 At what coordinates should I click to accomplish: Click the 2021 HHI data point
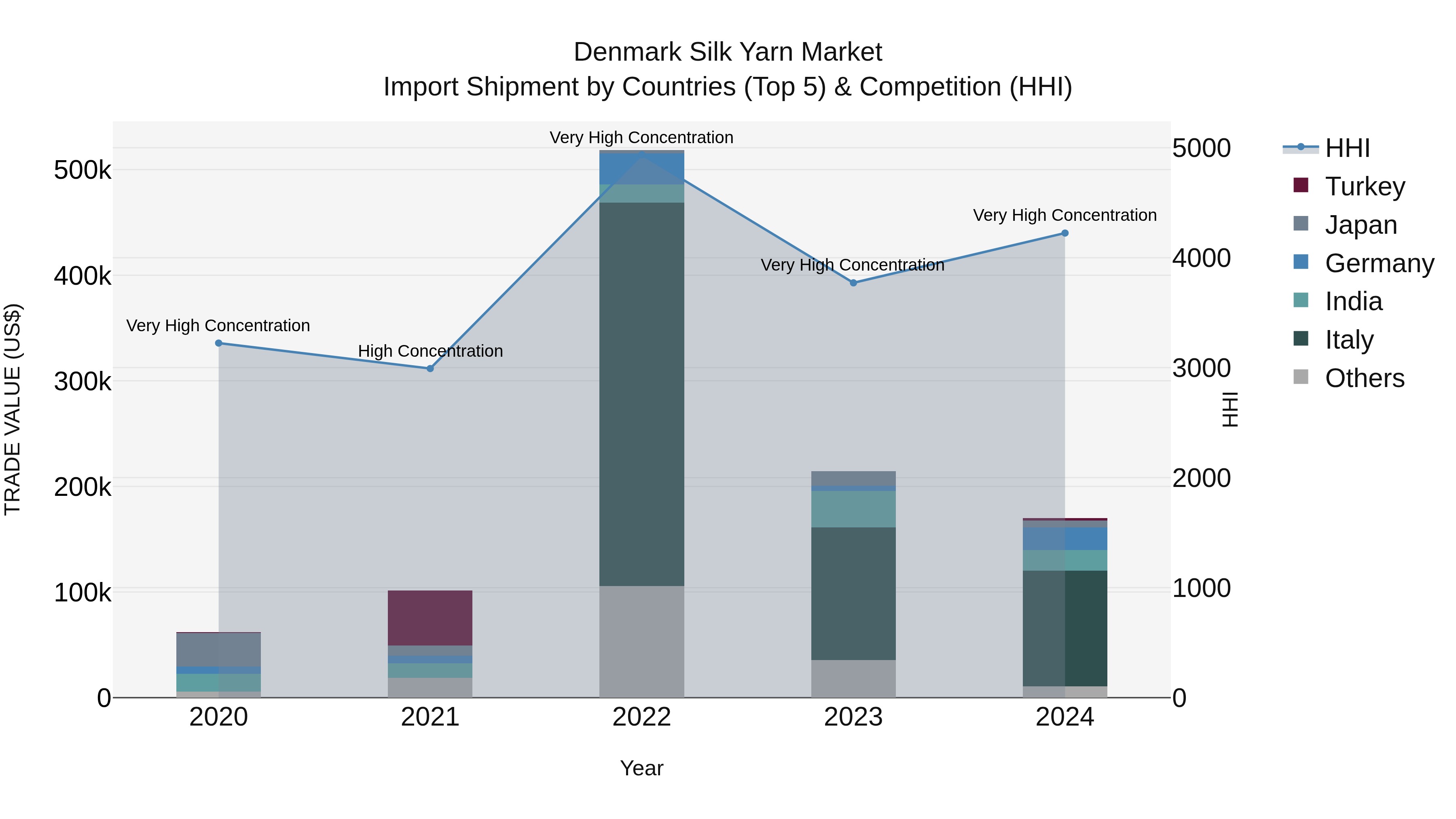[x=430, y=368]
